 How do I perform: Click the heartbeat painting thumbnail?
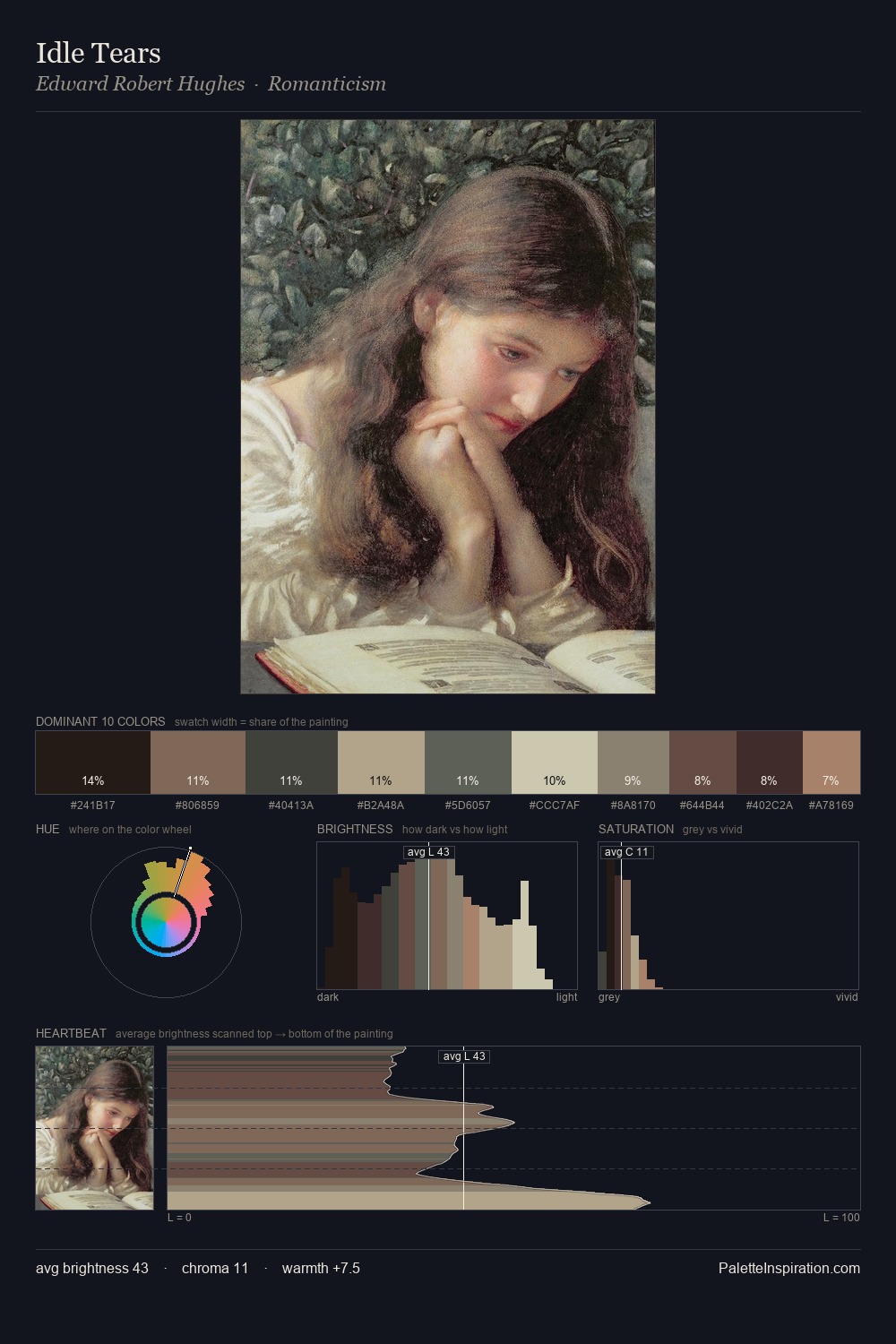[x=95, y=1128]
